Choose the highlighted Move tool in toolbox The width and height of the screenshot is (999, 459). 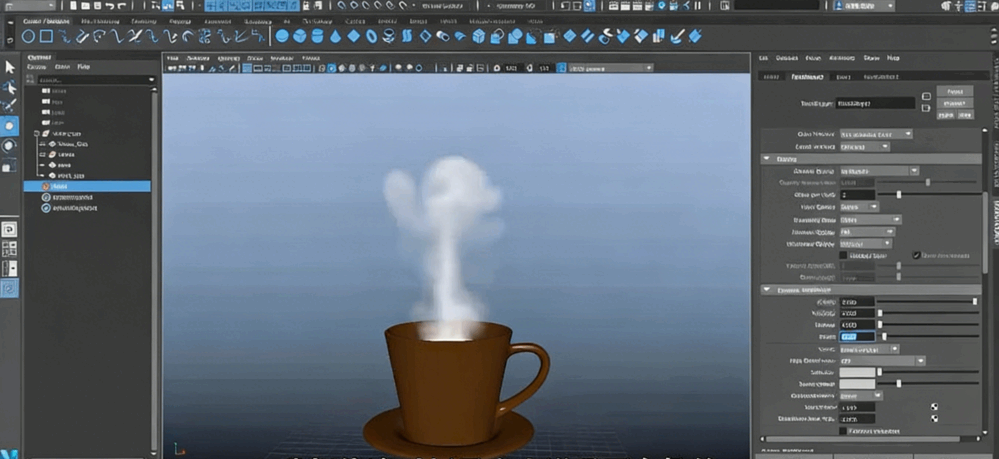point(10,126)
